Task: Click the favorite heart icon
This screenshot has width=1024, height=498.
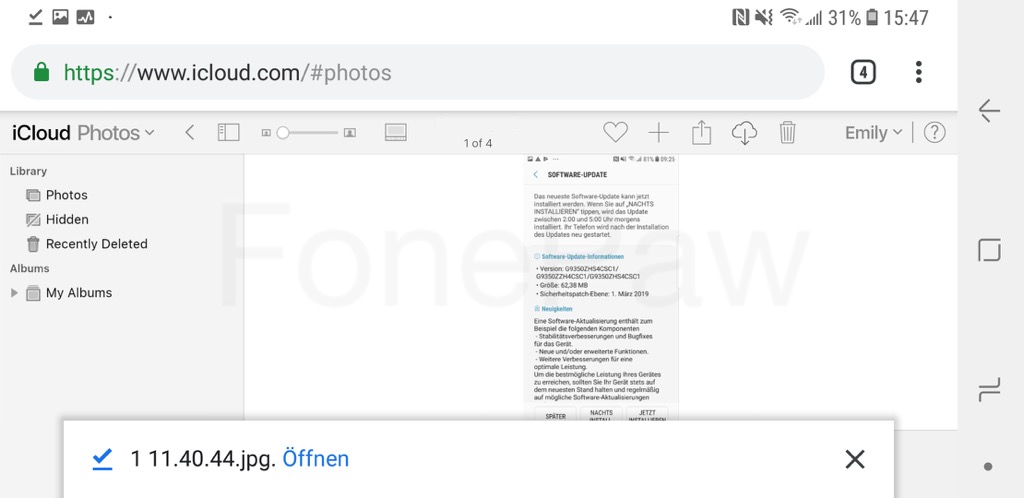Action: pos(615,132)
